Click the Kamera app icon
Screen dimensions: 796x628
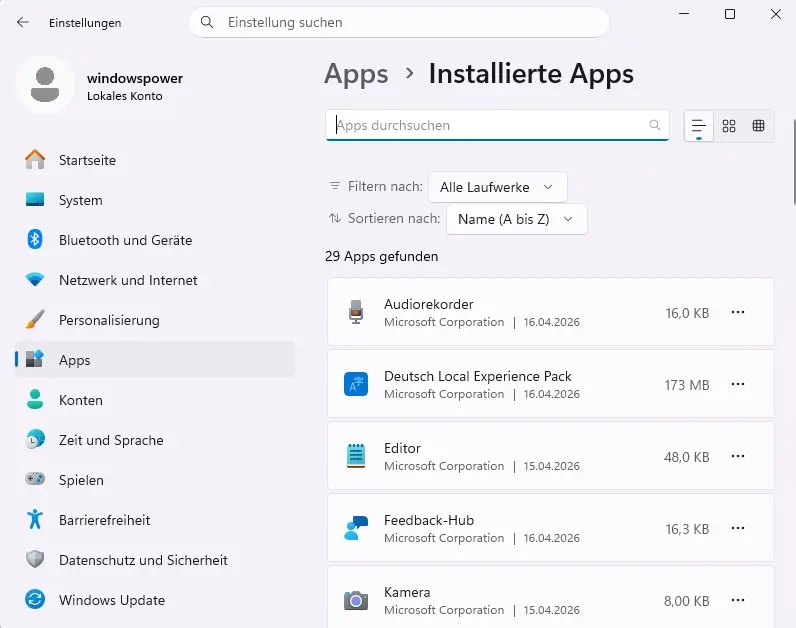[356, 600]
